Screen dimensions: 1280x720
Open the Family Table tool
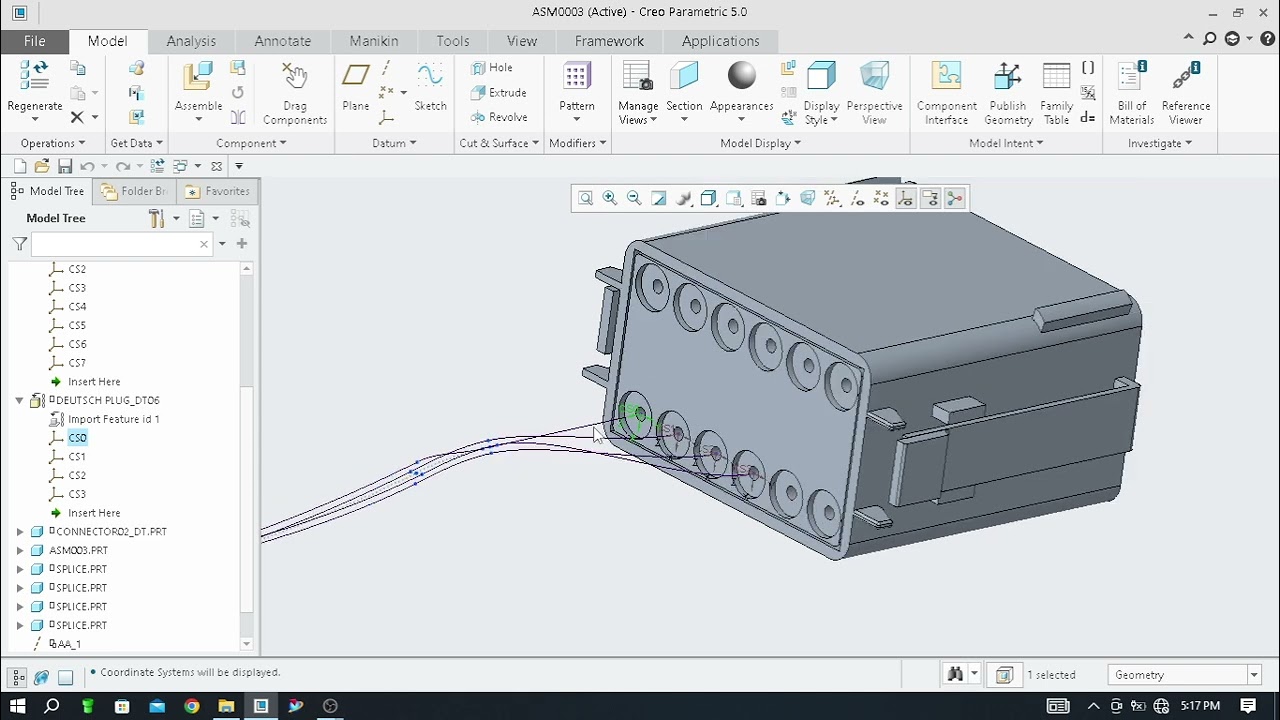pos(1056,90)
